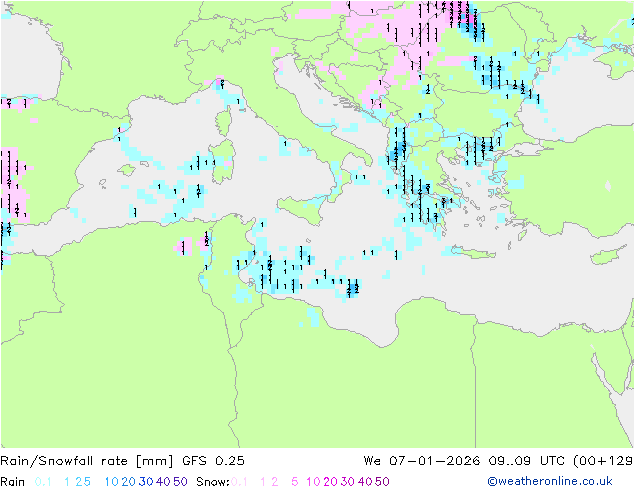Click the '(00+129' forecast offset text
The width and height of the screenshot is (634, 490).
(x=603, y=461)
